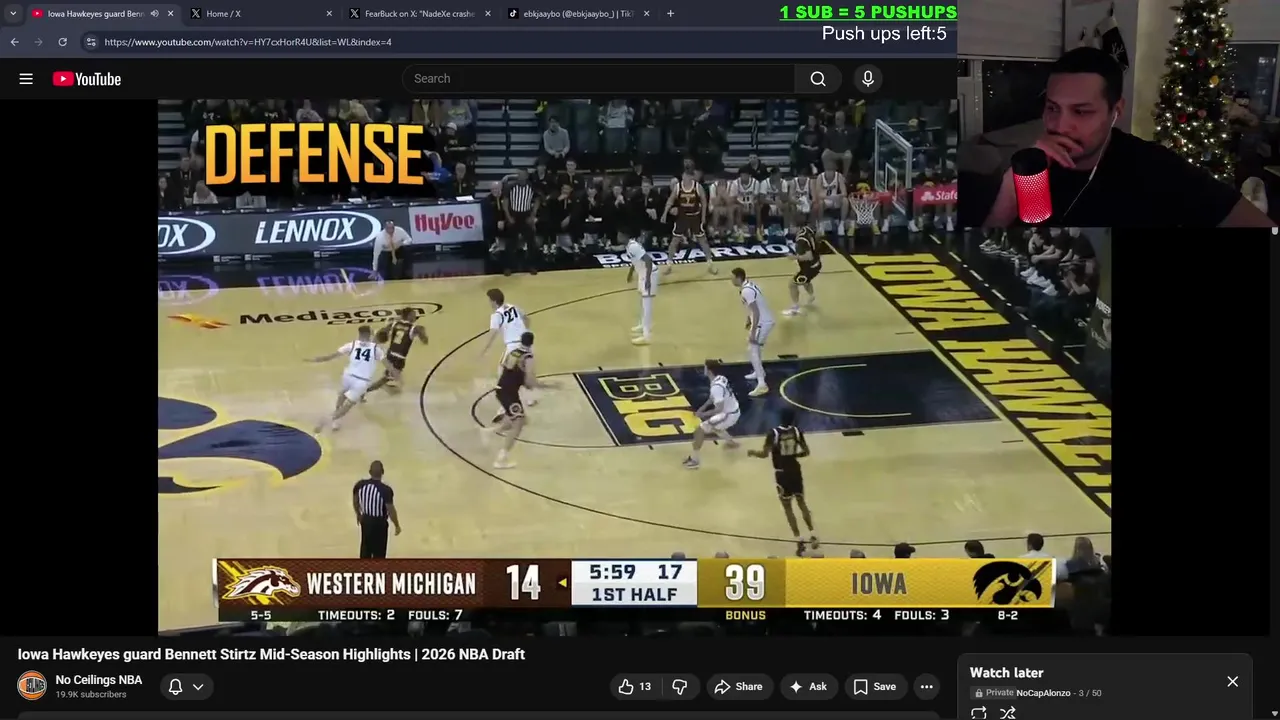Toggle shuffle playlist in the Watch later panel

click(1008, 713)
